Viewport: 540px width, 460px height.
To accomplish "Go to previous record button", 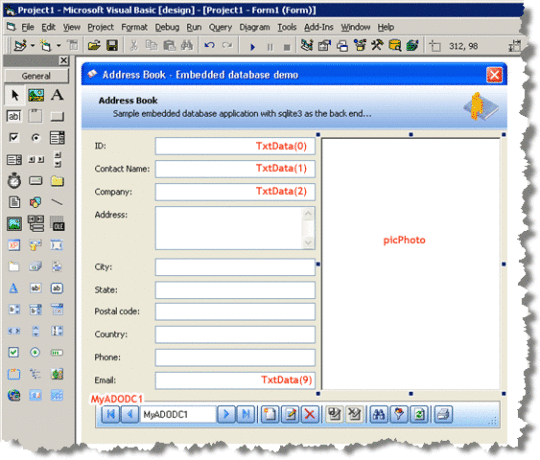I will click(130, 414).
